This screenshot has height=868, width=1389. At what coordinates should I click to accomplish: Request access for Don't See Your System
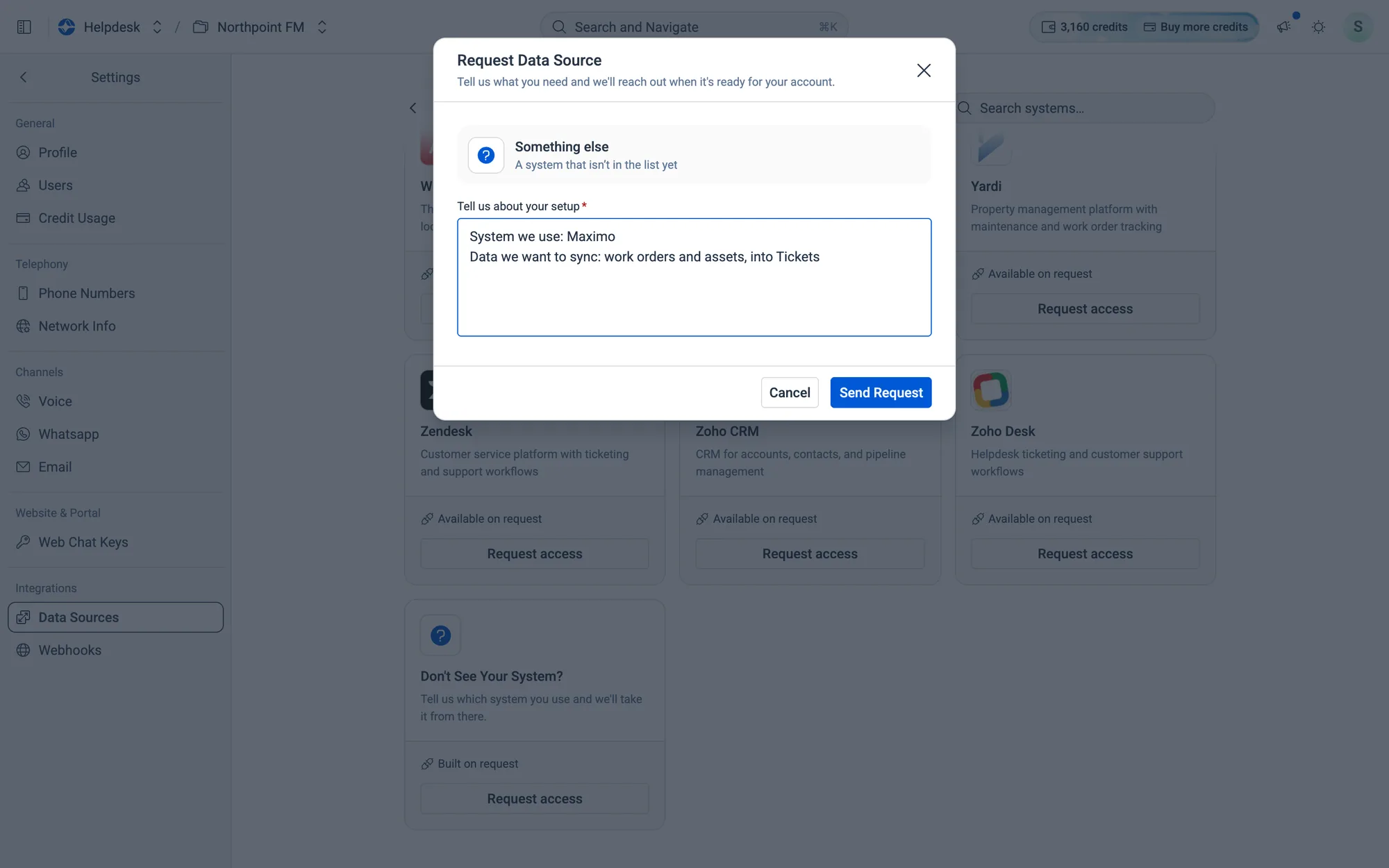click(x=535, y=799)
